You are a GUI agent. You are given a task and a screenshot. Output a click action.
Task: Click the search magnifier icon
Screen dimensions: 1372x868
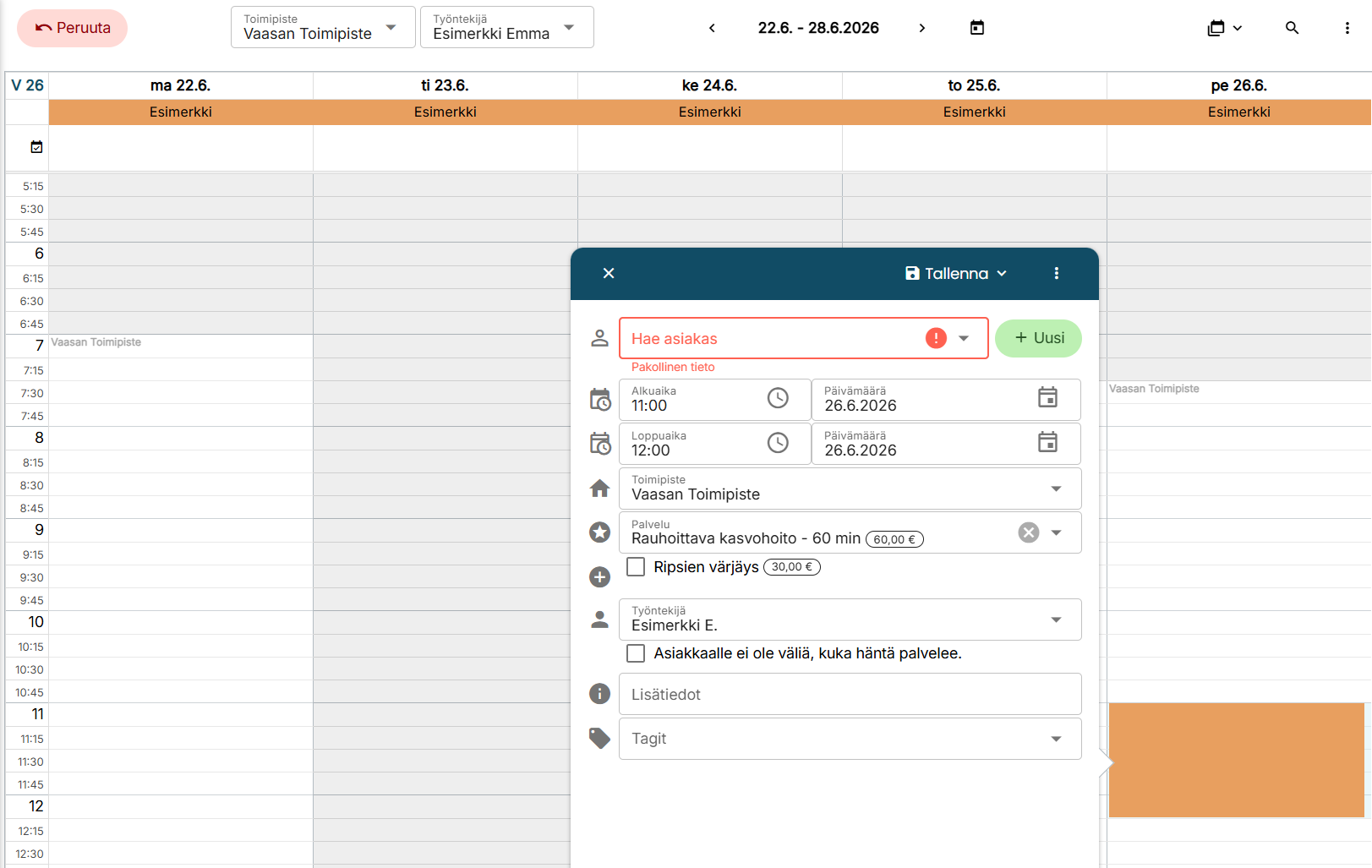1292,28
